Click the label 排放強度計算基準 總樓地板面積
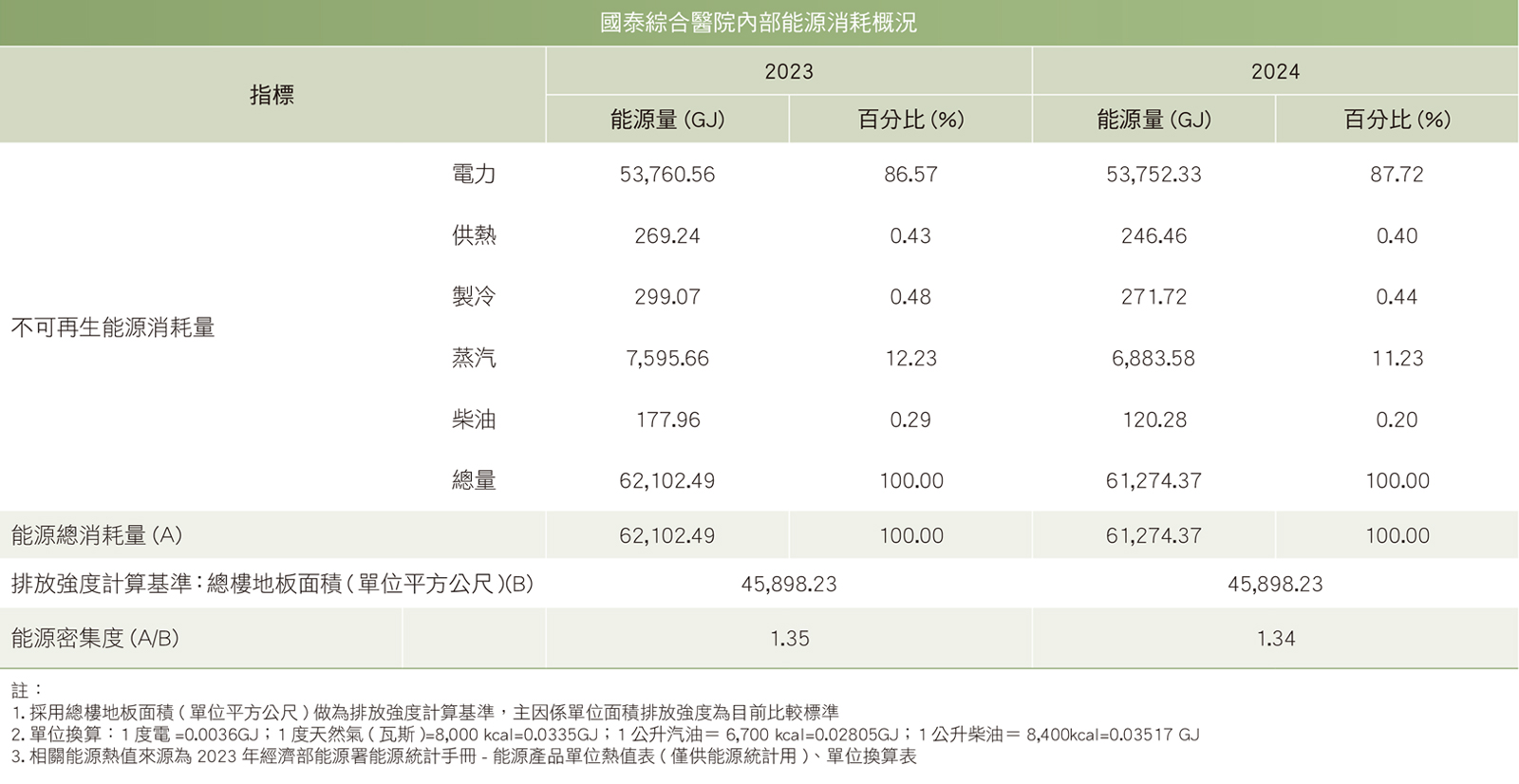 272,584
